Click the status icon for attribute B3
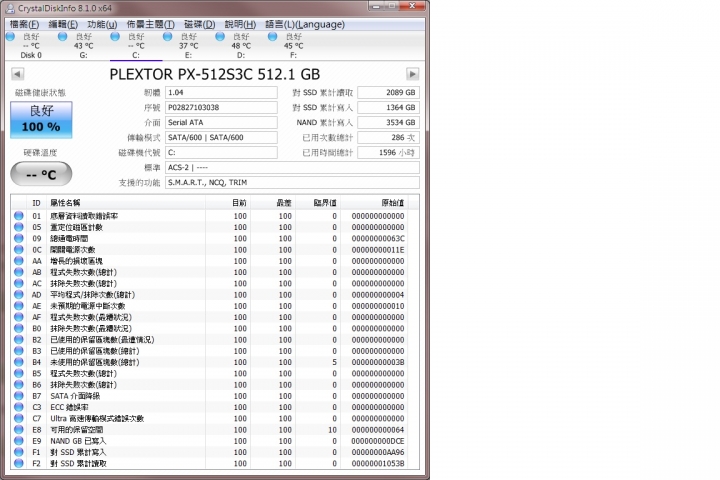This screenshot has width=720, height=480. tap(19, 350)
